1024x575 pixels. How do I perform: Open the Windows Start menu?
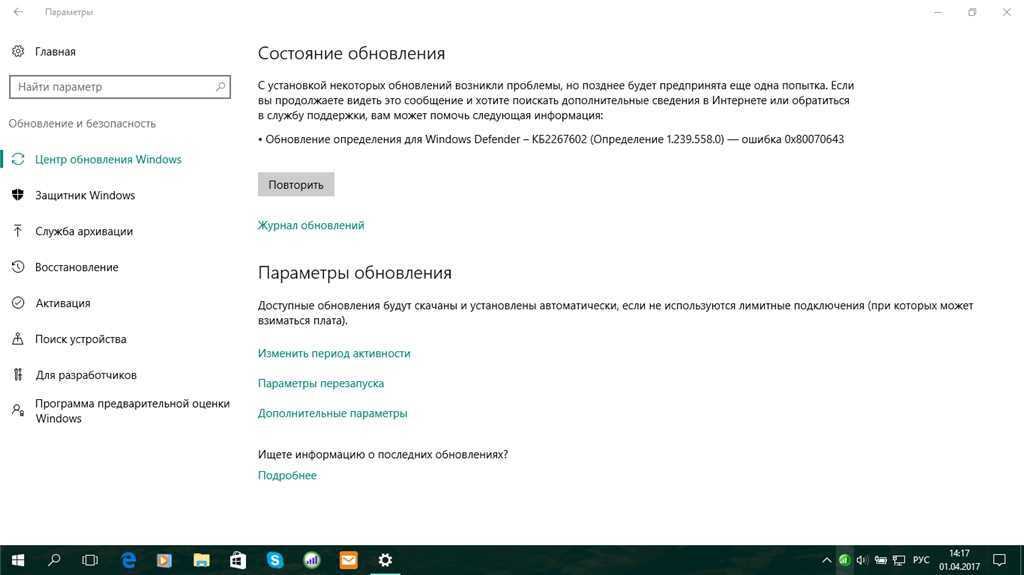tap(18, 560)
